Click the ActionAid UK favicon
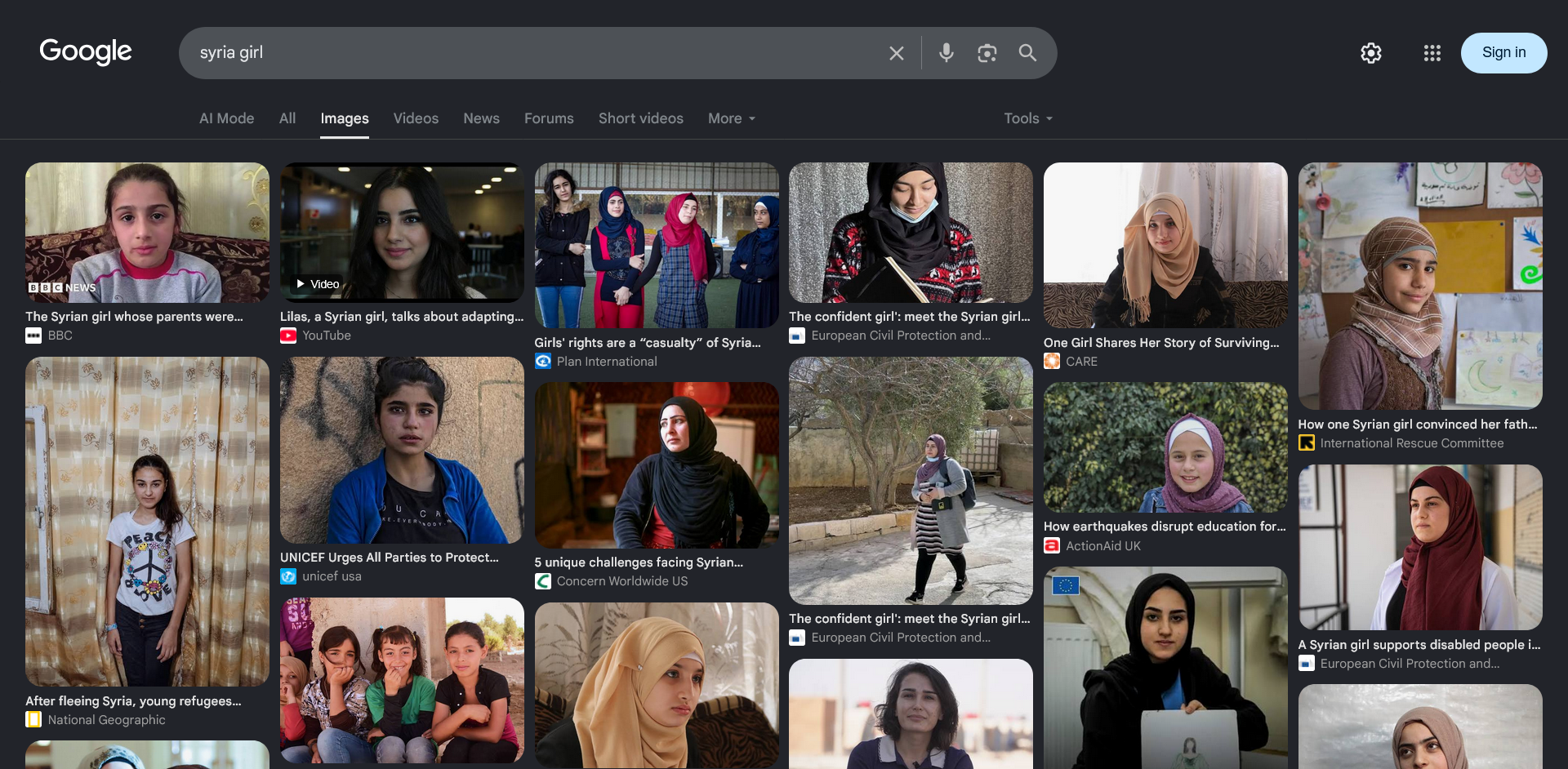 [1052, 546]
